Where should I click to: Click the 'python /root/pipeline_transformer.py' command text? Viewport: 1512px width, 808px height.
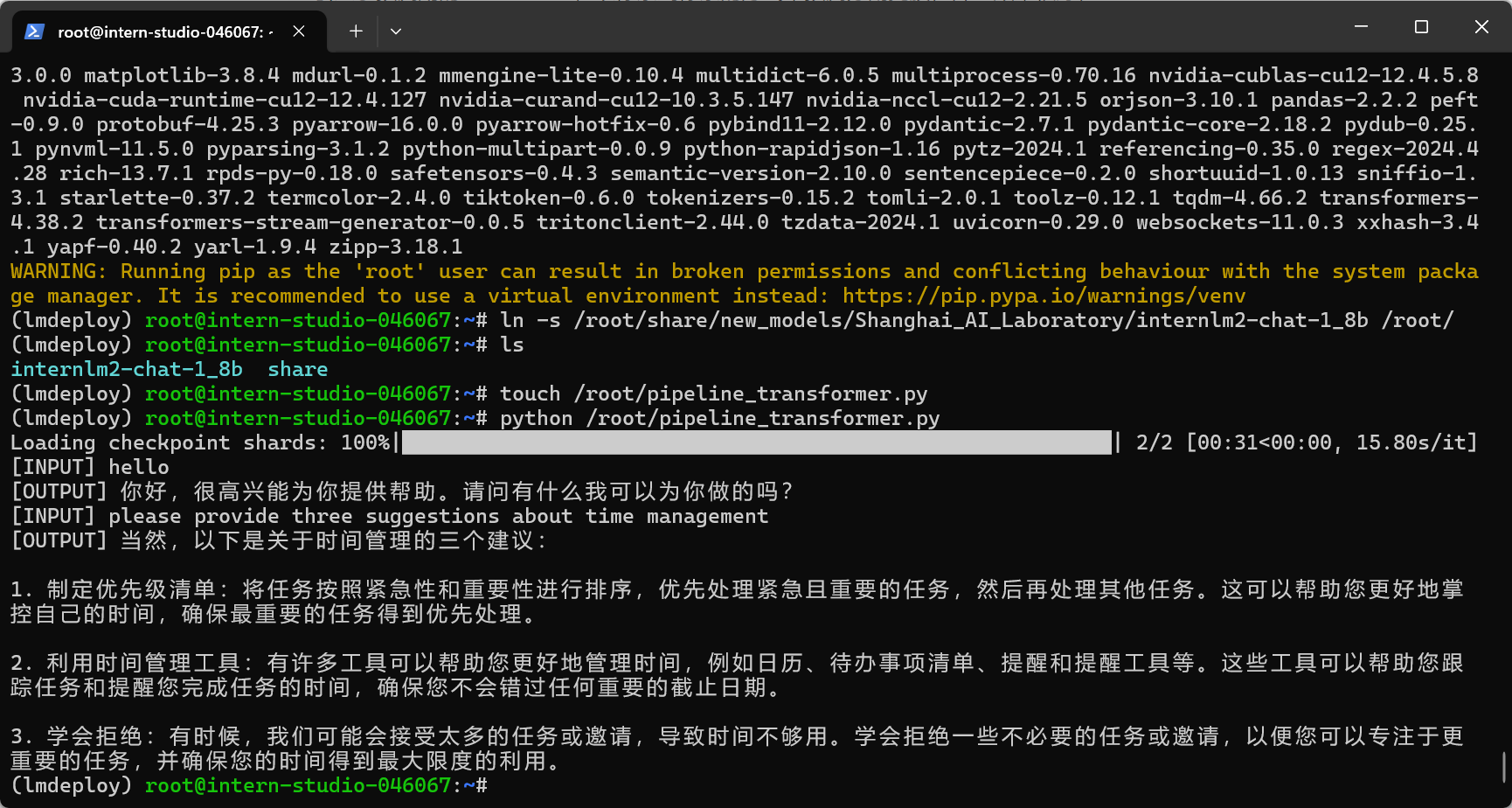click(719, 419)
